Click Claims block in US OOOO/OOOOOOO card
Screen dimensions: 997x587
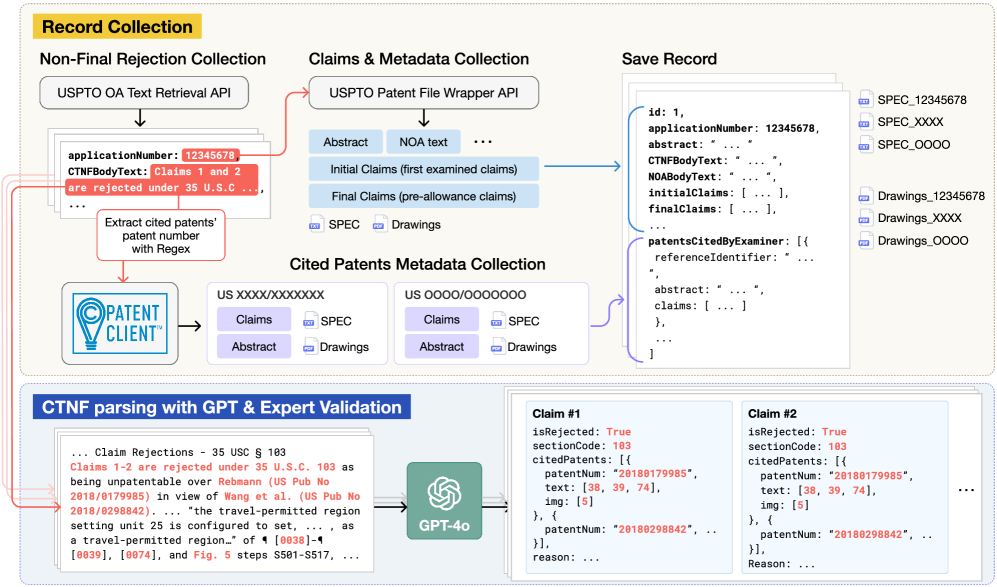point(442,319)
